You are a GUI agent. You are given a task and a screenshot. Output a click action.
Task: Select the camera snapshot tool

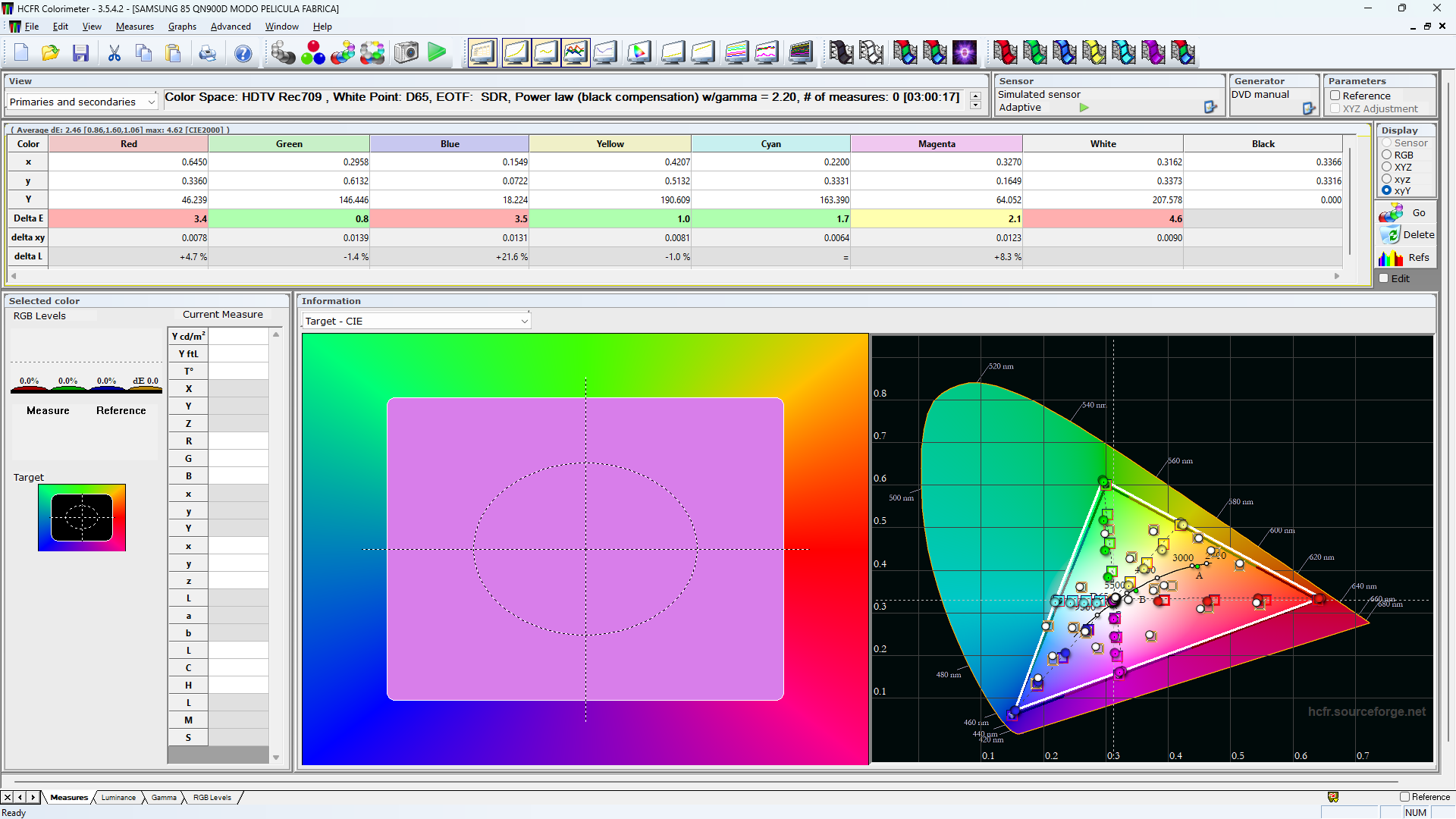(x=406, y=52)
